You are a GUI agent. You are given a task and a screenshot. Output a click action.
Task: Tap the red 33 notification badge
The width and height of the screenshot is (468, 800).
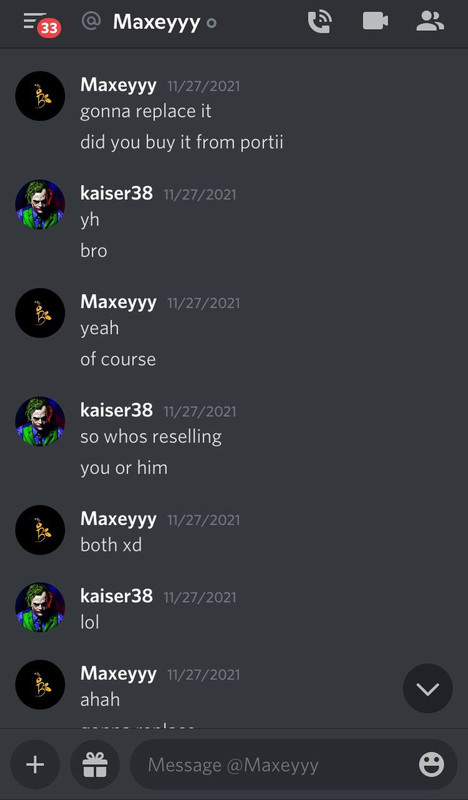tap(49, 28)
